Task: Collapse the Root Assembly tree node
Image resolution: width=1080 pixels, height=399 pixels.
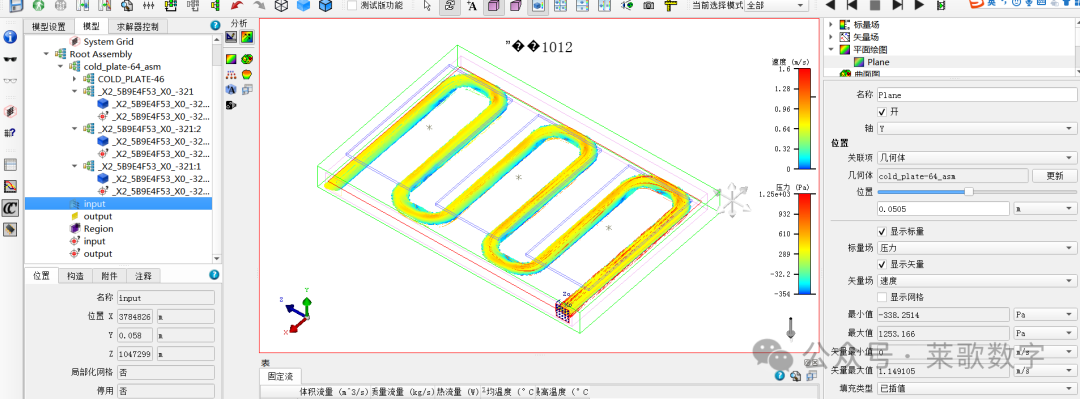Action: tap(46, 54)
